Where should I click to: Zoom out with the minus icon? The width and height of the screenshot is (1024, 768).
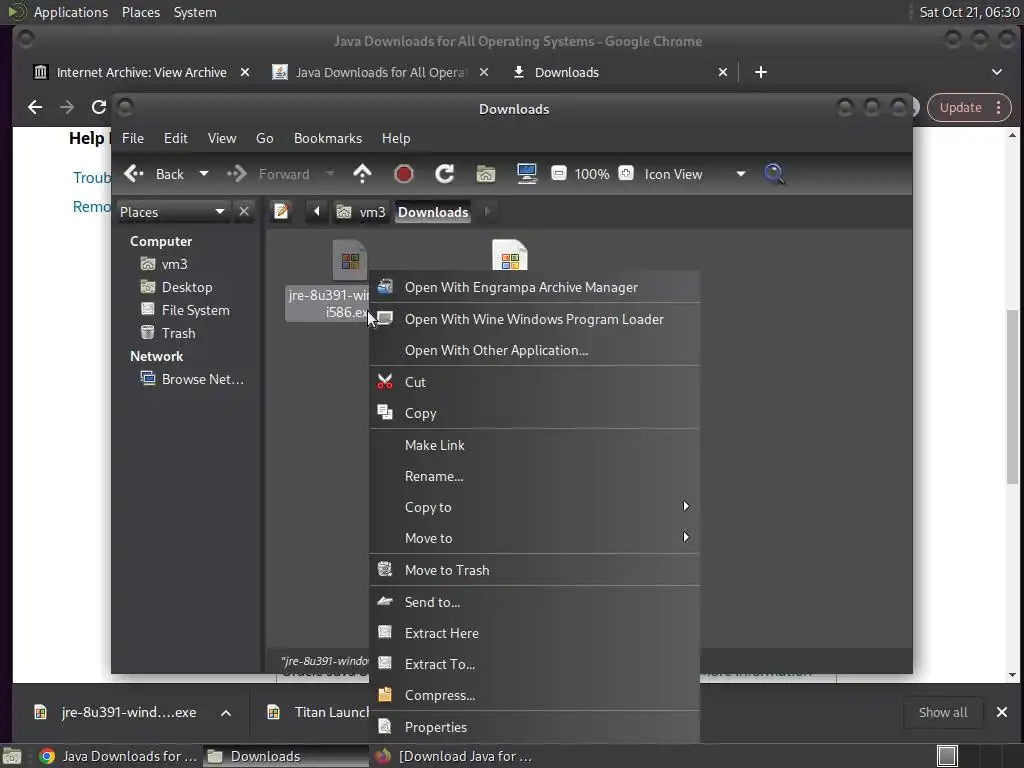(x=558, y=174)
